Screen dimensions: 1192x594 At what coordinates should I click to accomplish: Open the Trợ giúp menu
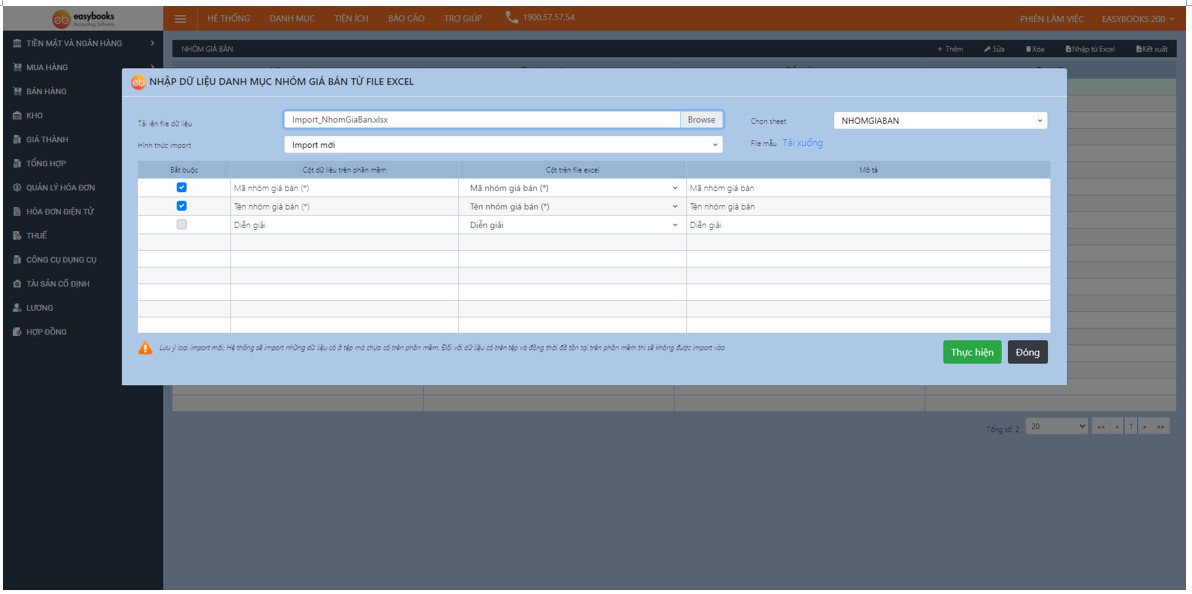463,18
